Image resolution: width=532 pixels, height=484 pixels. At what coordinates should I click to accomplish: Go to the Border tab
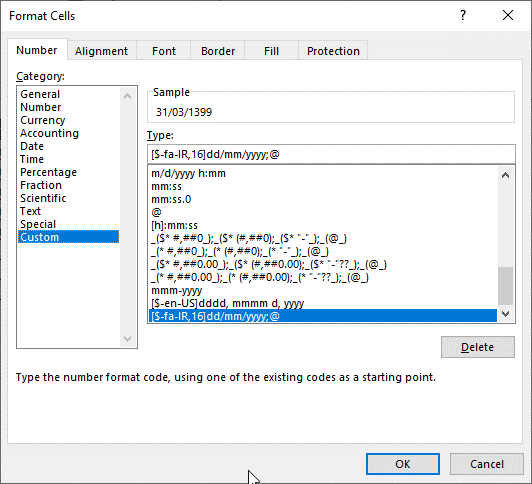point(218,51)
